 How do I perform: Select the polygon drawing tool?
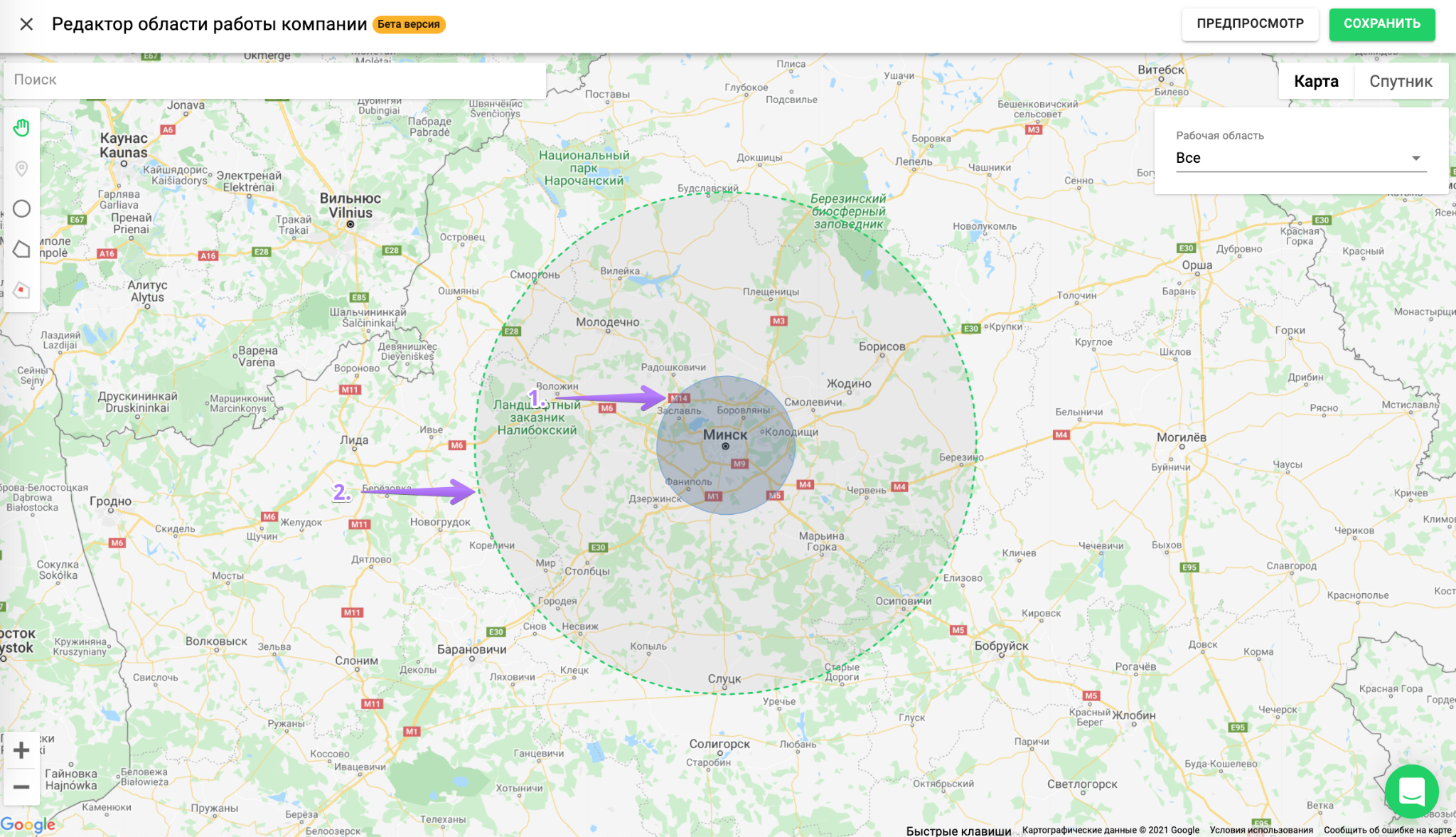(21, 250)
